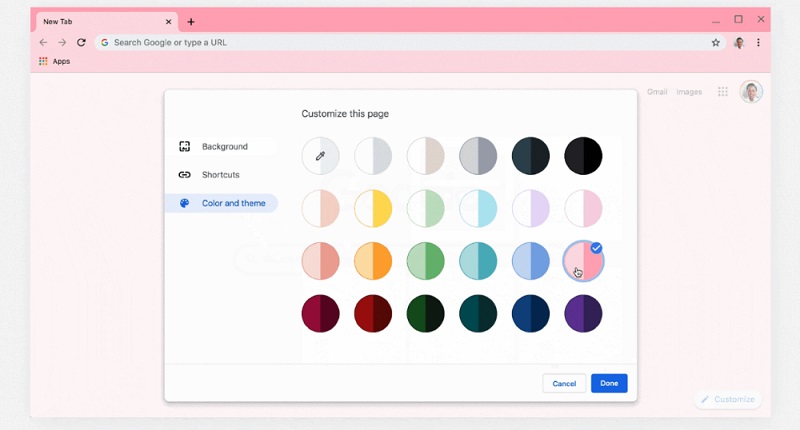Close the New Tab tab

pos(168,22)
